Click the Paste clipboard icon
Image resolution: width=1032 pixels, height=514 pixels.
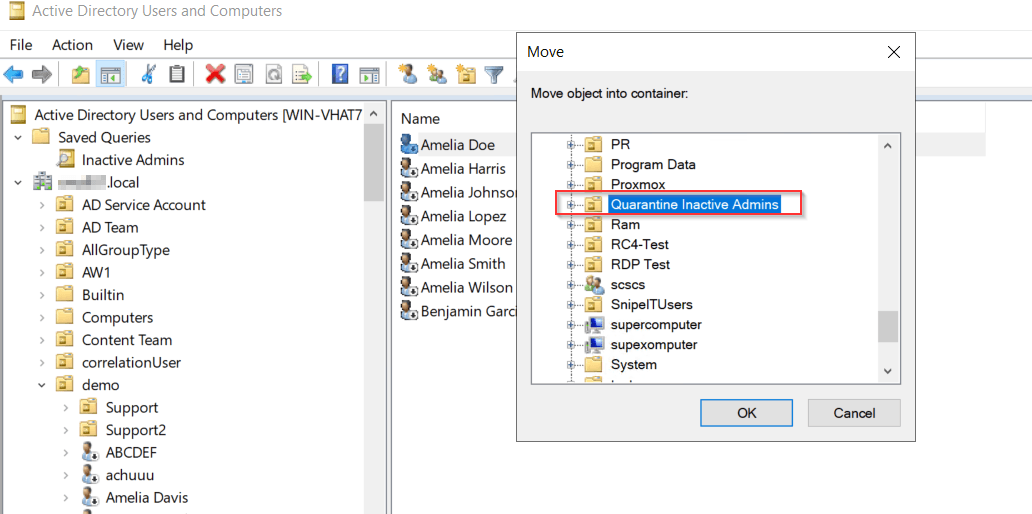pyautogui.click(x=176, y=74)
